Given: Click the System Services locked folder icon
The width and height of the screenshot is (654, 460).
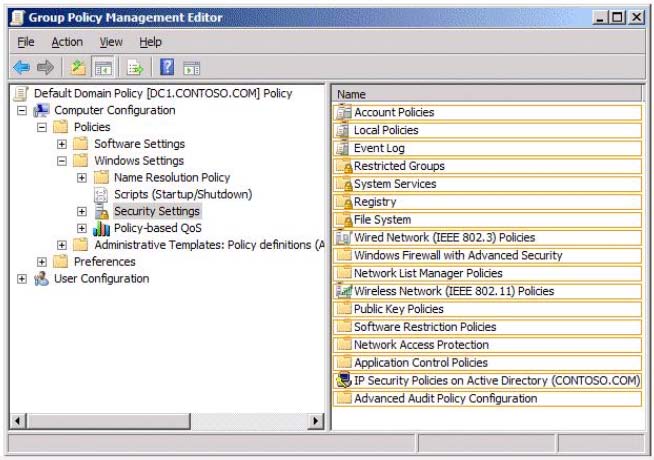Looking at the screenshot, I should 345,184.
